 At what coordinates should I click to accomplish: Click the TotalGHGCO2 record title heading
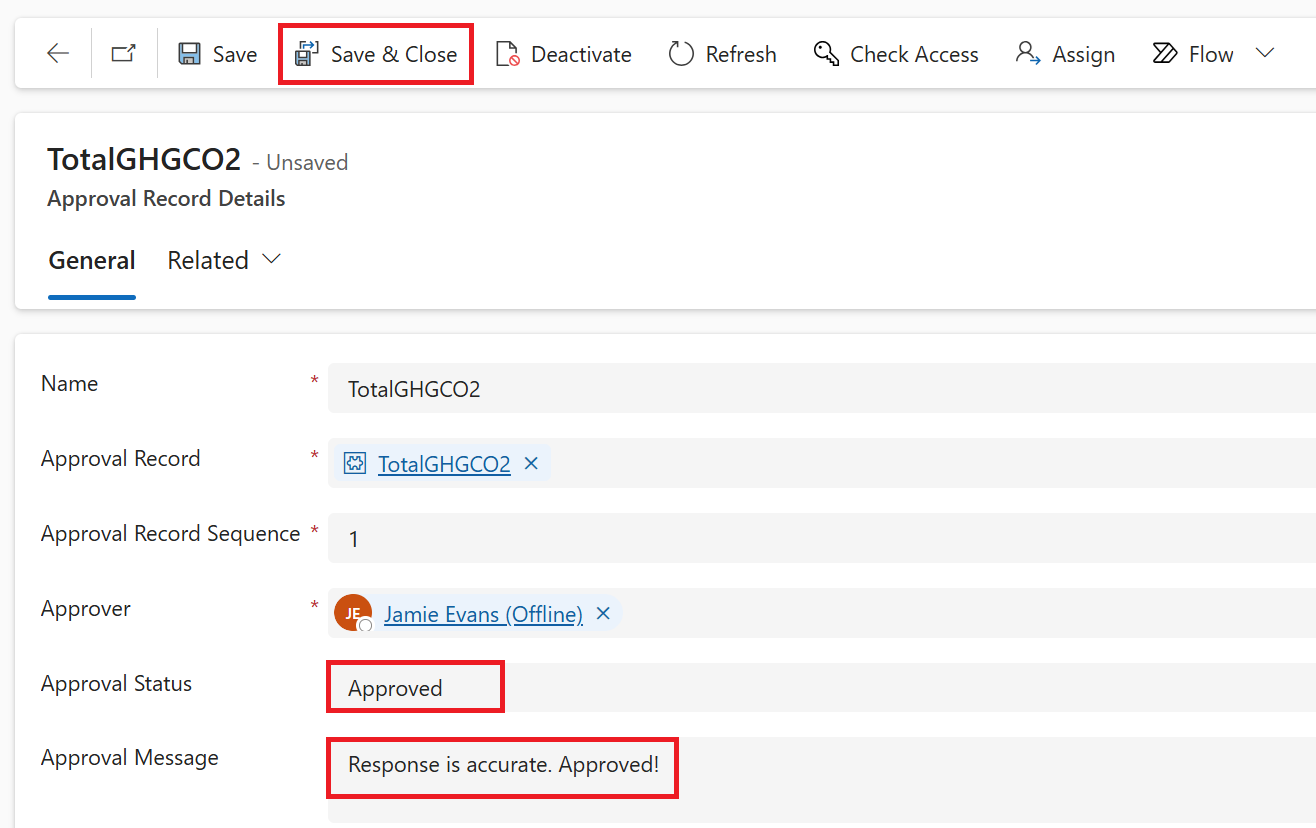[144, 160]
